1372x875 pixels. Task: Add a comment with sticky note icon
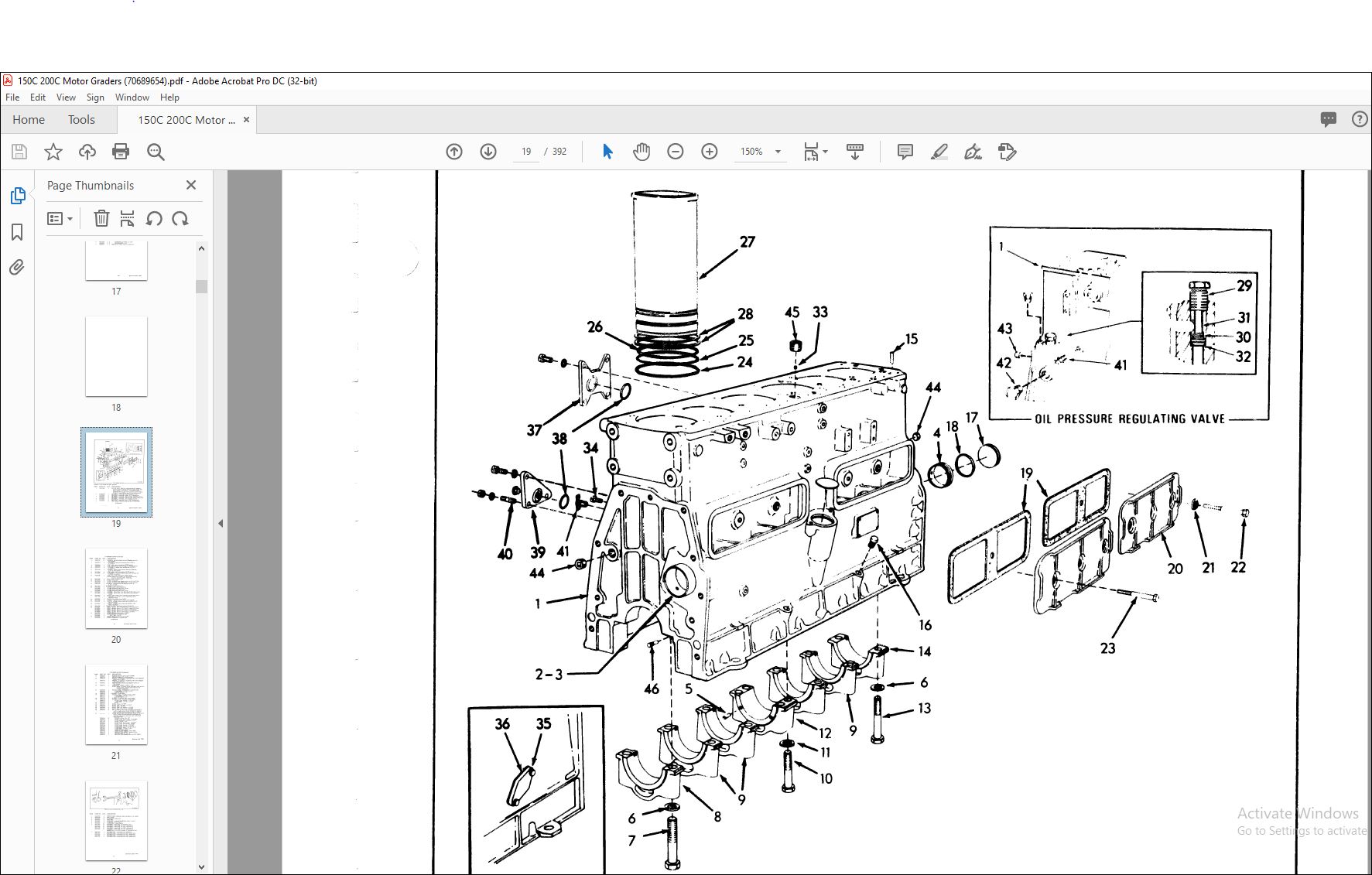(x=905, y=152)
